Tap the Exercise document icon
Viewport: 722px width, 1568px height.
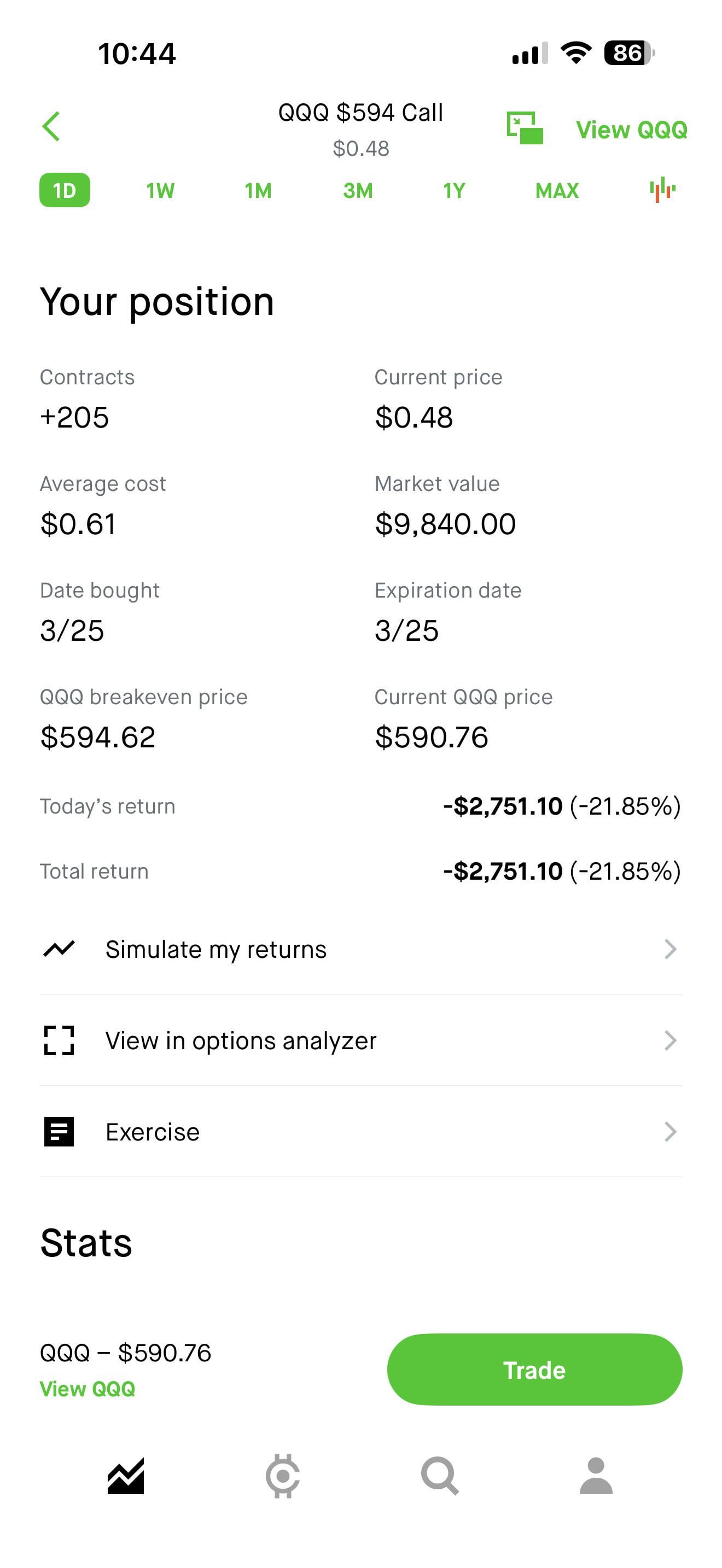coord(59,1132)
